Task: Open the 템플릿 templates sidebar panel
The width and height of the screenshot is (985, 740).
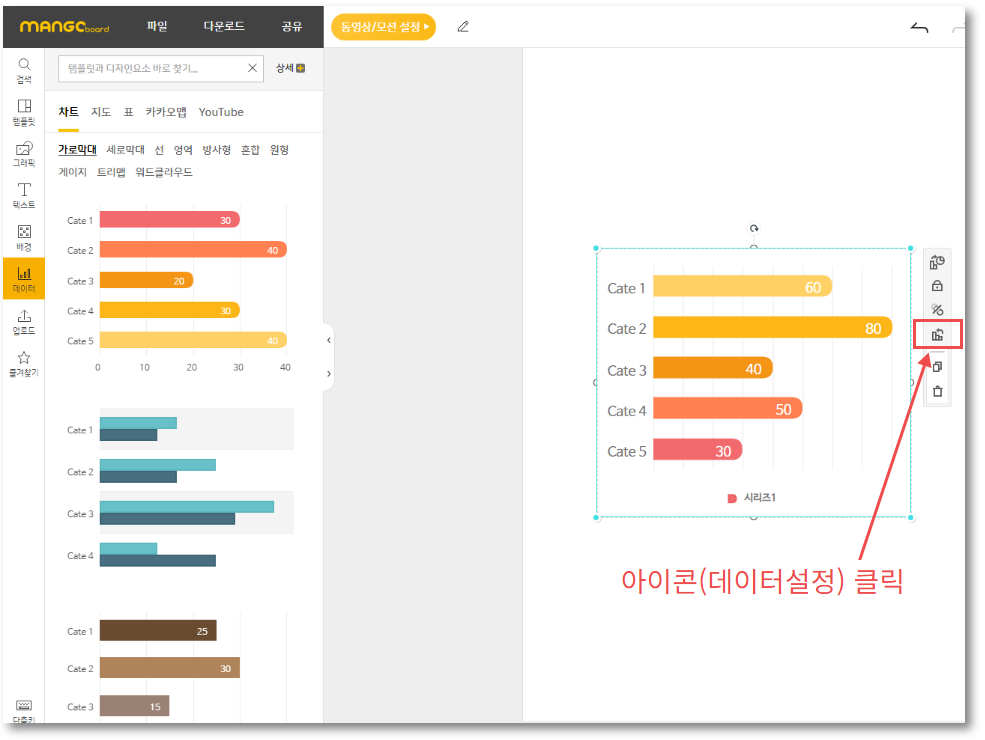Action: click(24, 112)
